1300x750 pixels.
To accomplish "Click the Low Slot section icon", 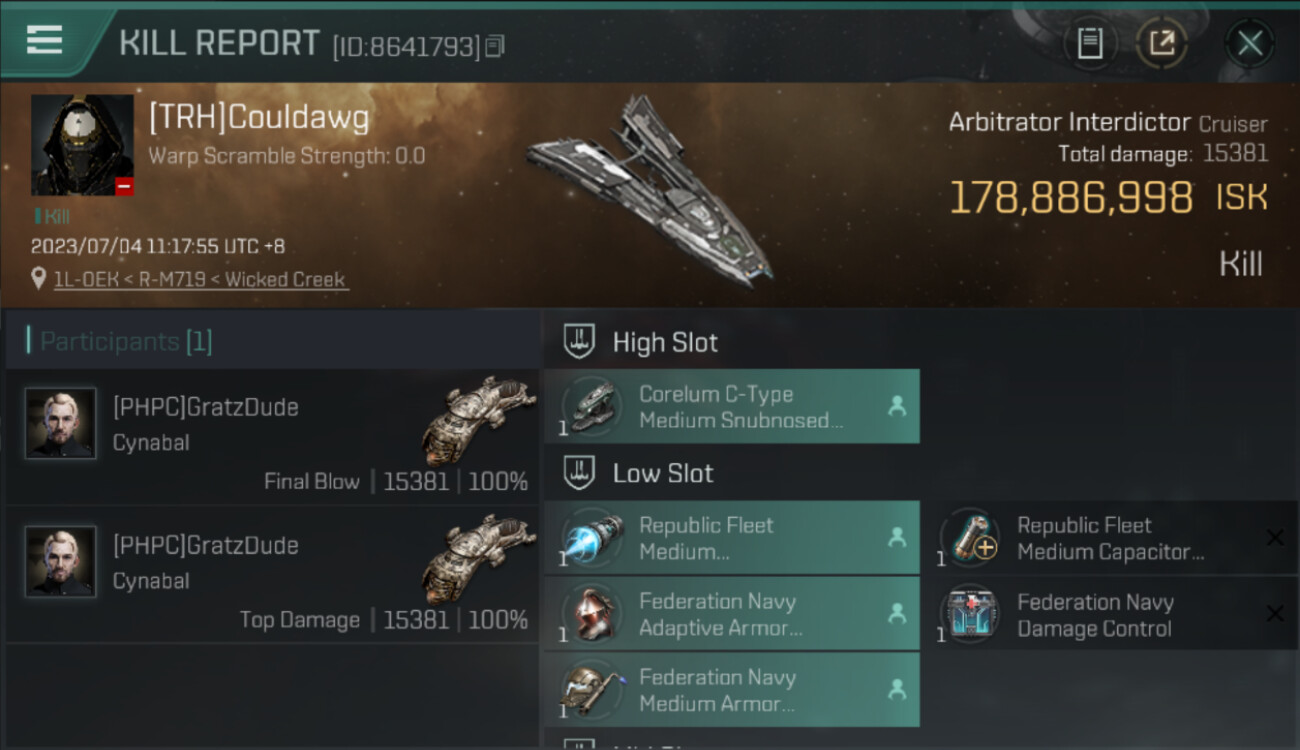I will pyautogui.click(x=580, y=473).
